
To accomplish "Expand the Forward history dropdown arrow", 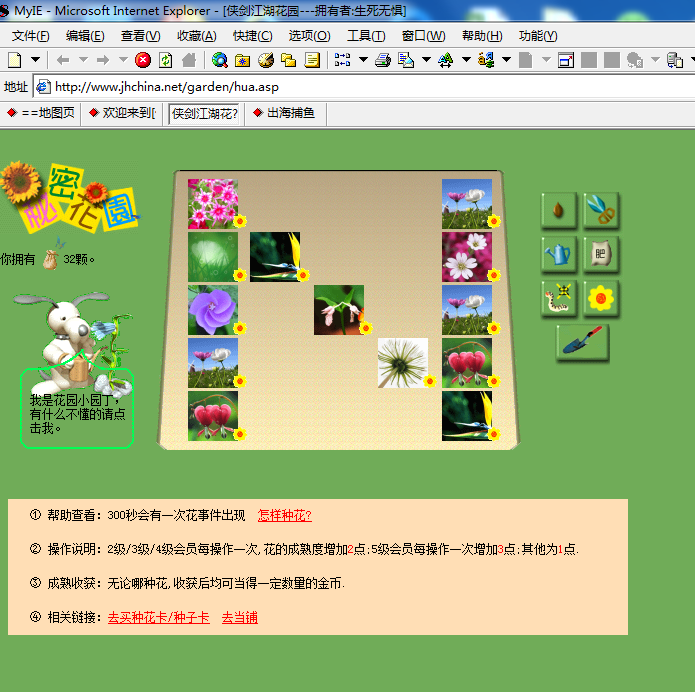I will pyautogui.click(x=123, y=59).
